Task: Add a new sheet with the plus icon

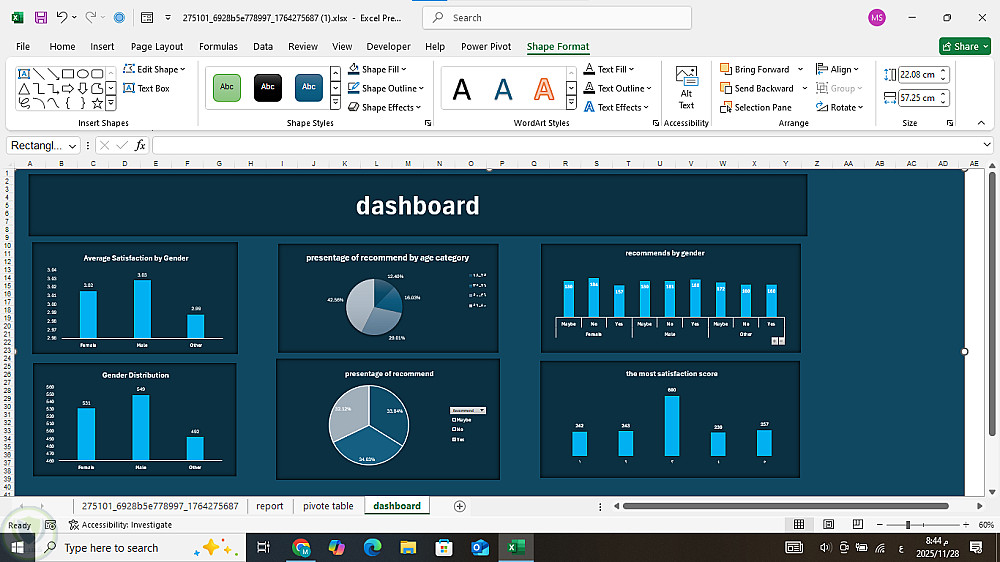Action: pos(459,506)
